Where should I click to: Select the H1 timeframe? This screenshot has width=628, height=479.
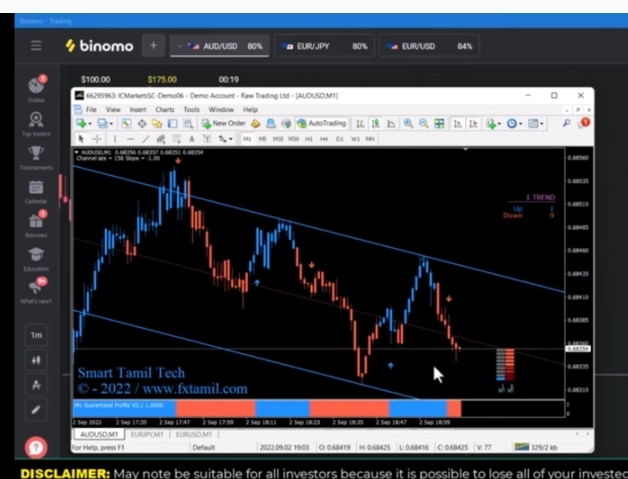[308, 139]
